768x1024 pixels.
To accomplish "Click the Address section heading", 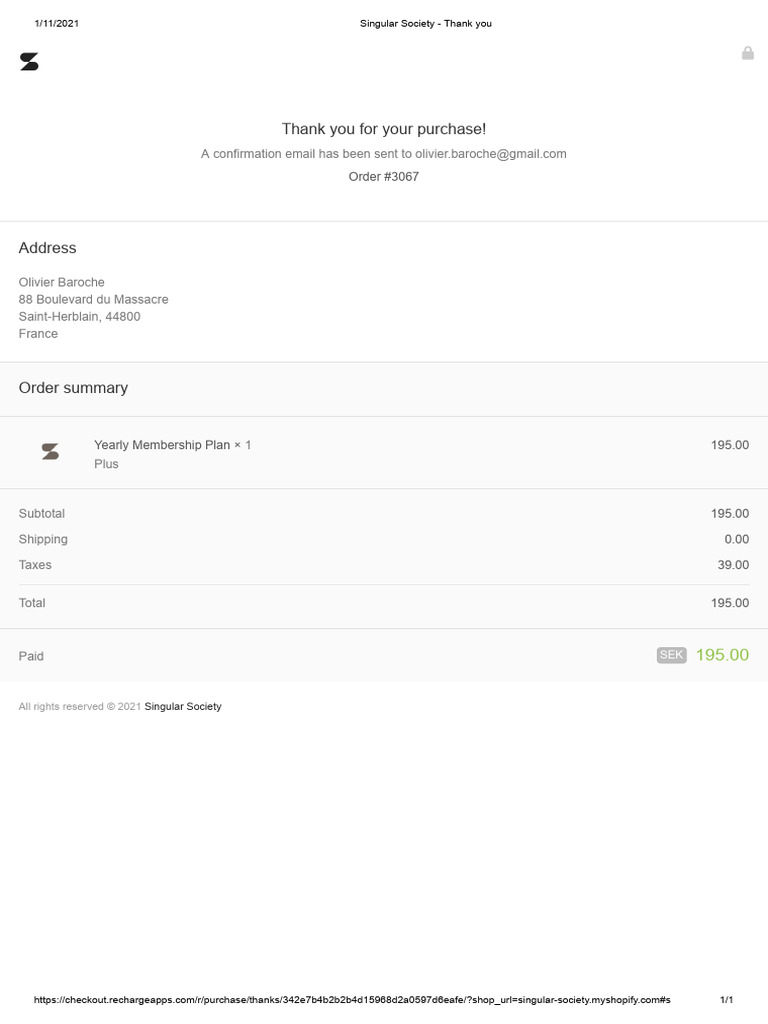I will pos(47,248).
